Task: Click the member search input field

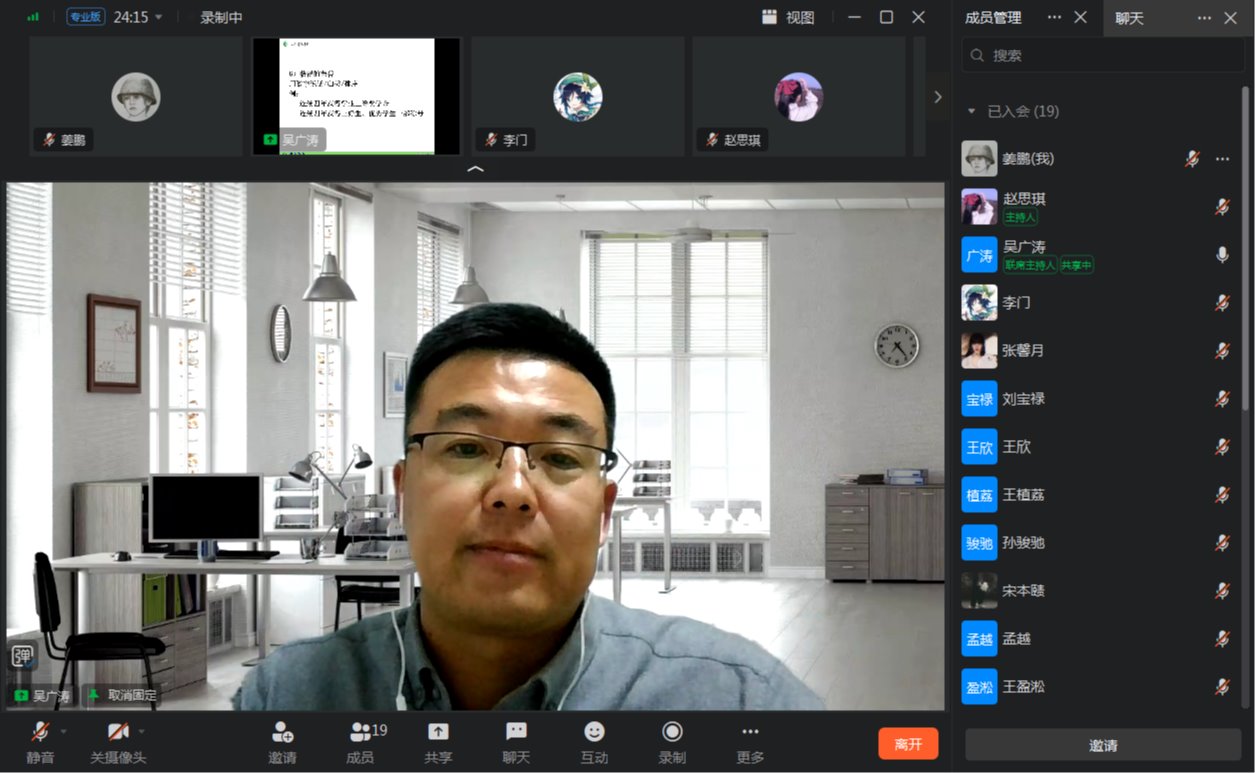Action: coord(1110,56)
